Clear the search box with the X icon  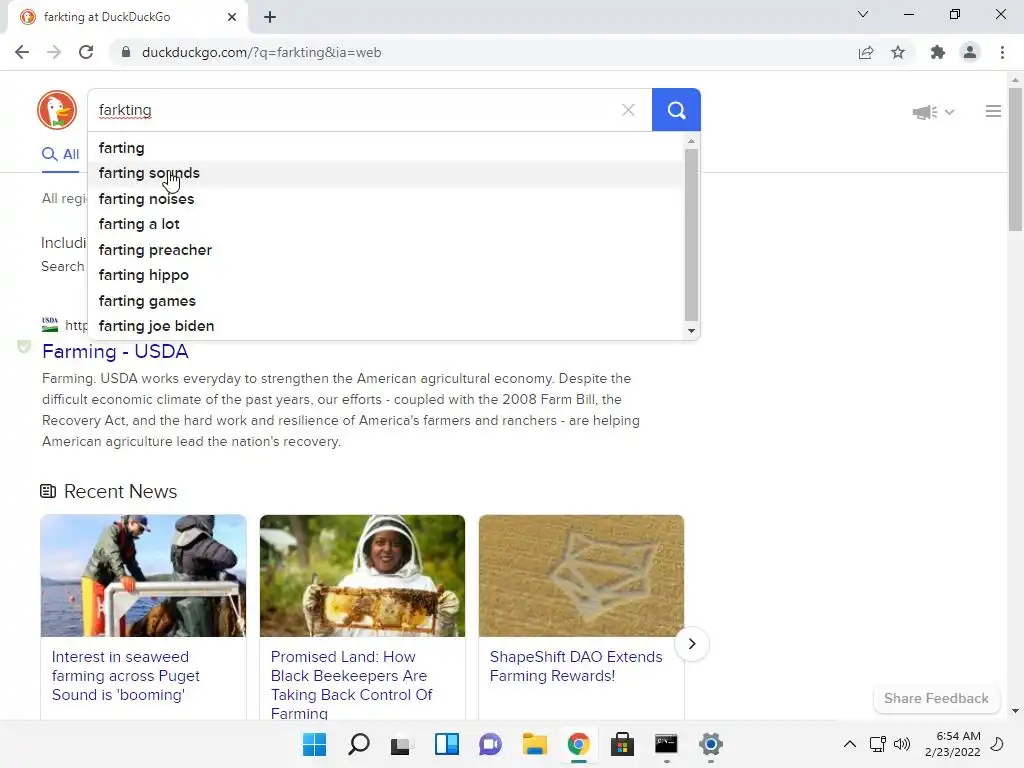[x=628, y=110]
